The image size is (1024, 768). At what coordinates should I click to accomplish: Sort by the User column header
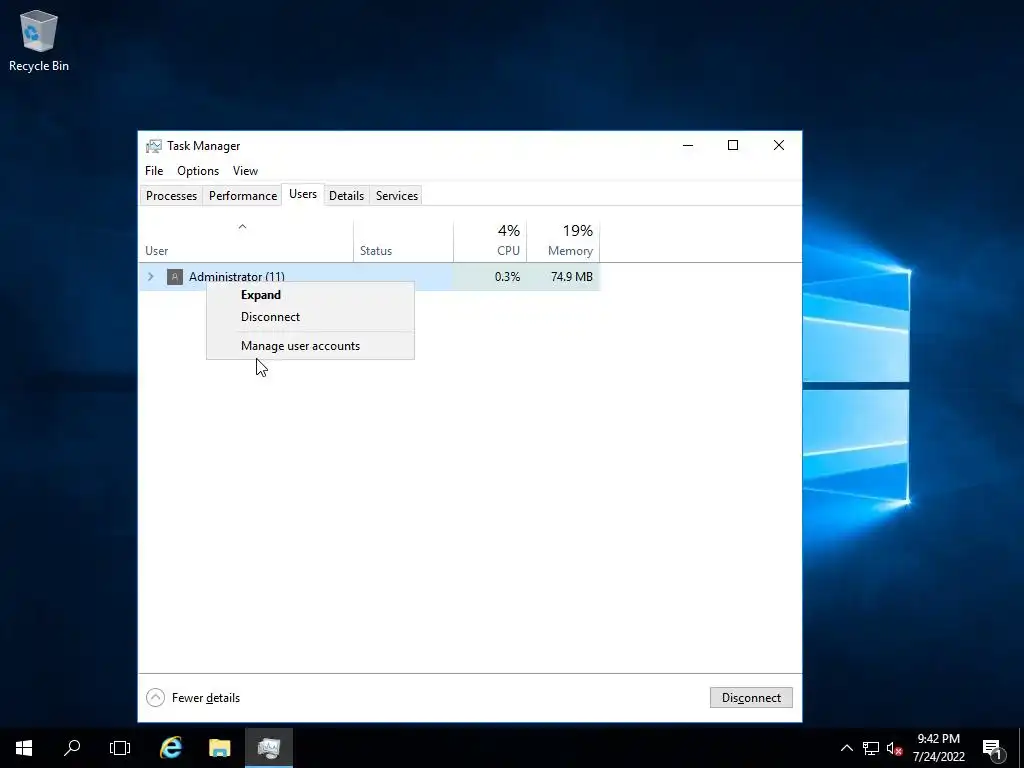pyautogui.click(x=246, y=240)
